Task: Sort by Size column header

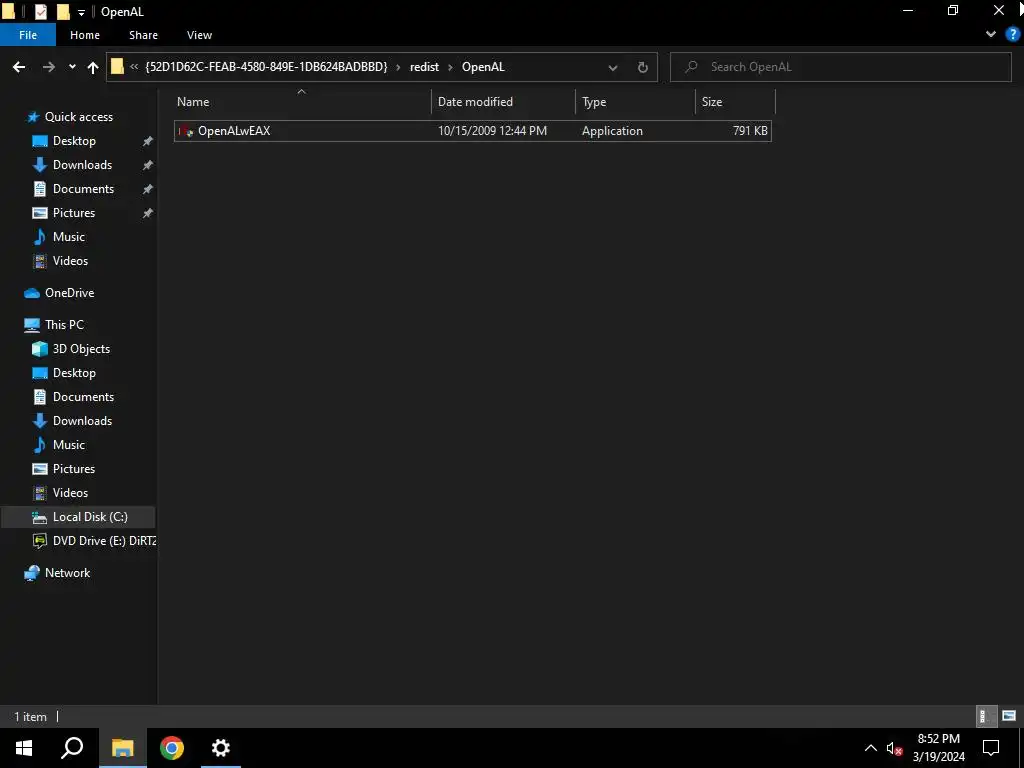Action: click(735, 102)
